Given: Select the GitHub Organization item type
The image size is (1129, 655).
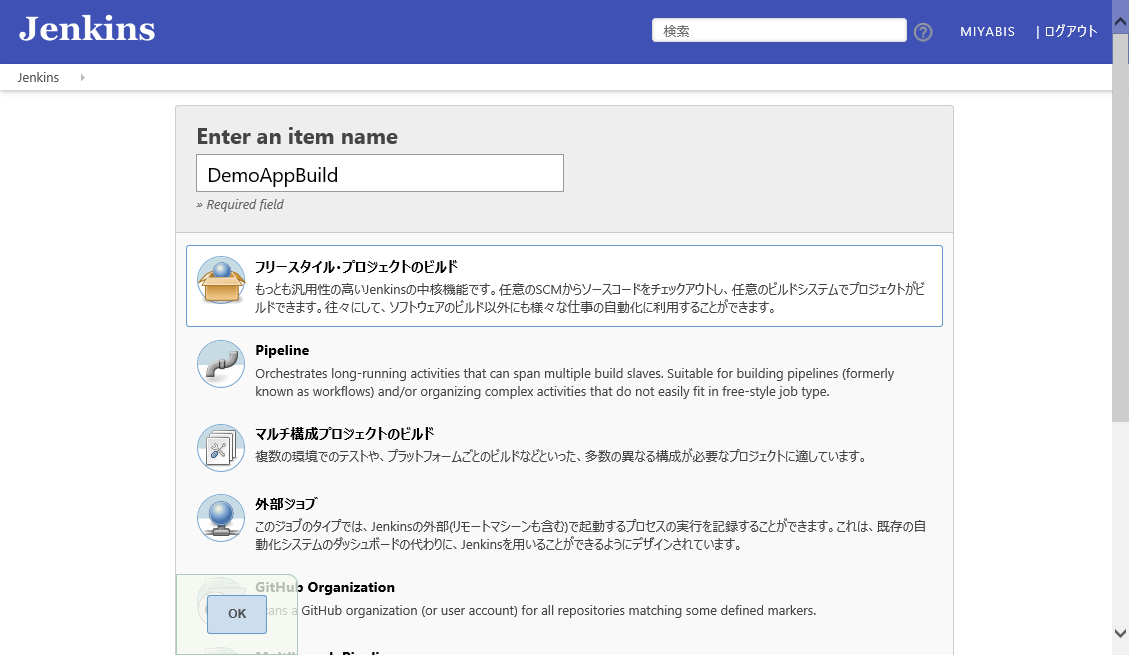Looking at the screenshot, I should [x=564, y=598].
